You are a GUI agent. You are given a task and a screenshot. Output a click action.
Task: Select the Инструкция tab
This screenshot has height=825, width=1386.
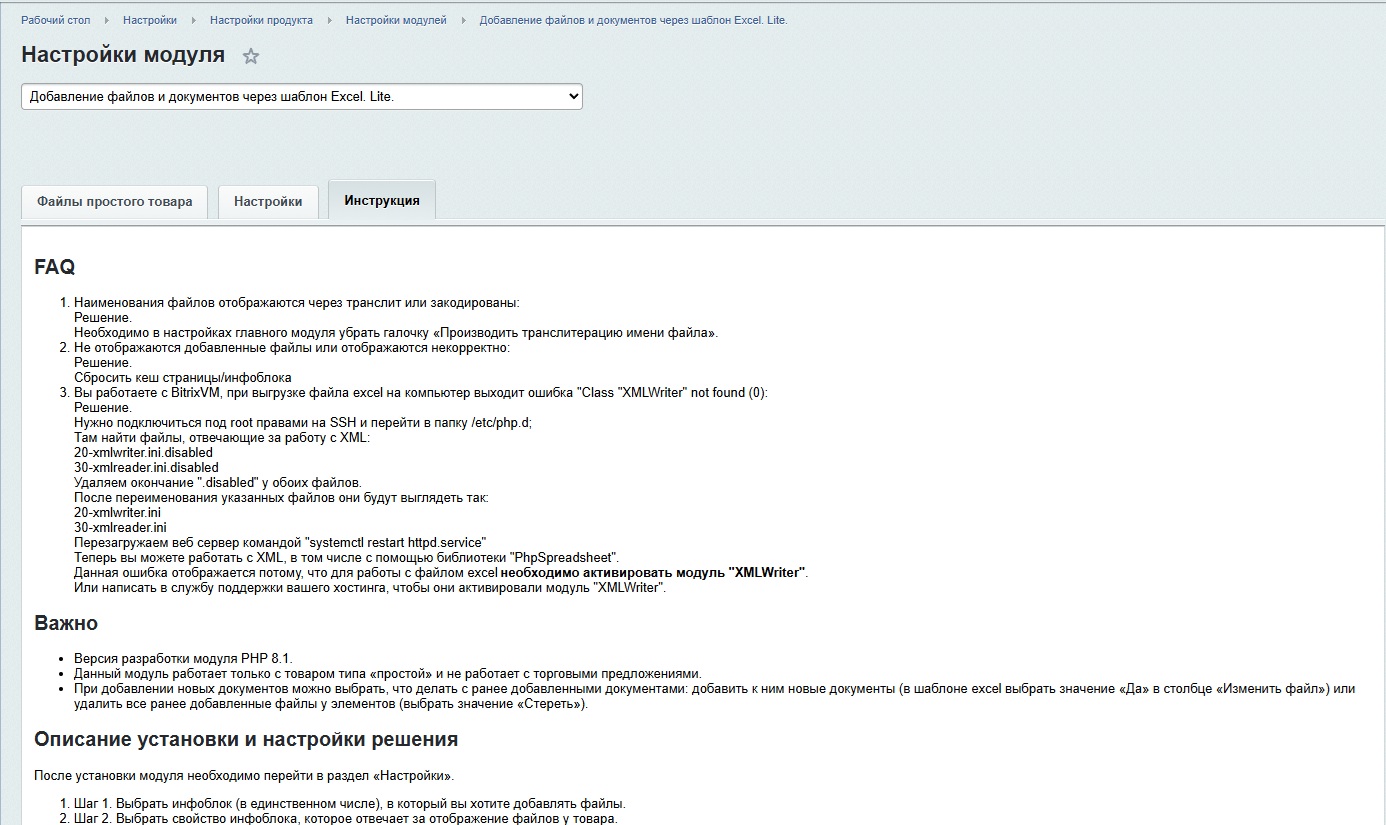tap(381, 200)
